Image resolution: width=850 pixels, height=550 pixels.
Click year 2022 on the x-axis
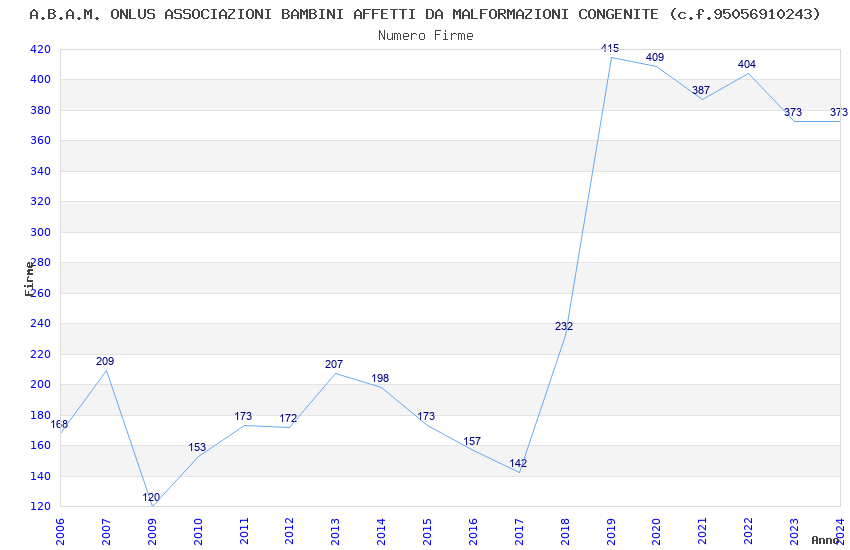749,532
